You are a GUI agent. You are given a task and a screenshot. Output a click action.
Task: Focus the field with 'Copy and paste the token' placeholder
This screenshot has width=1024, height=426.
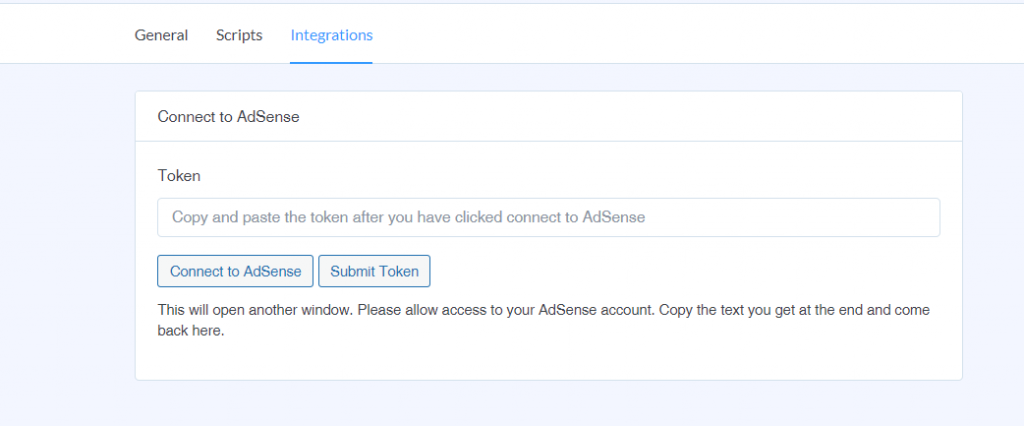(x=549, y=218)
